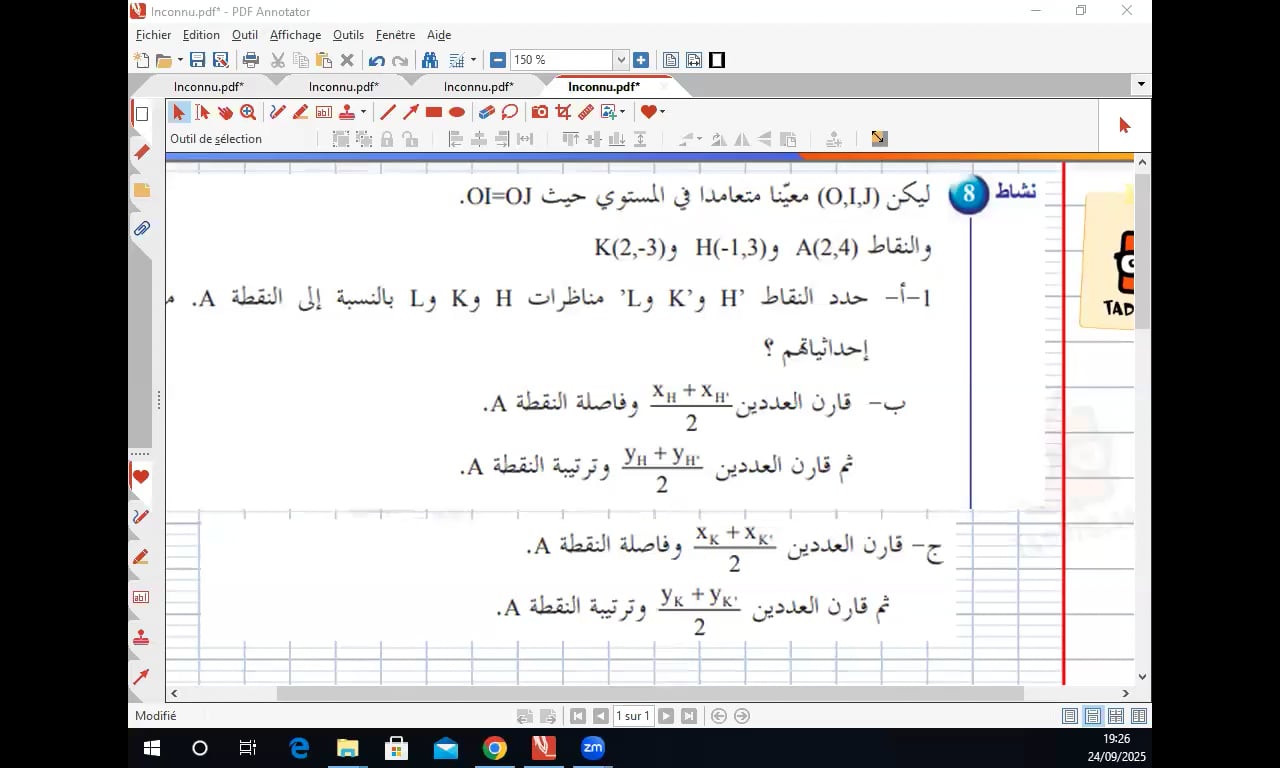Open Google Chrome from the taskbar

point(495,748)
